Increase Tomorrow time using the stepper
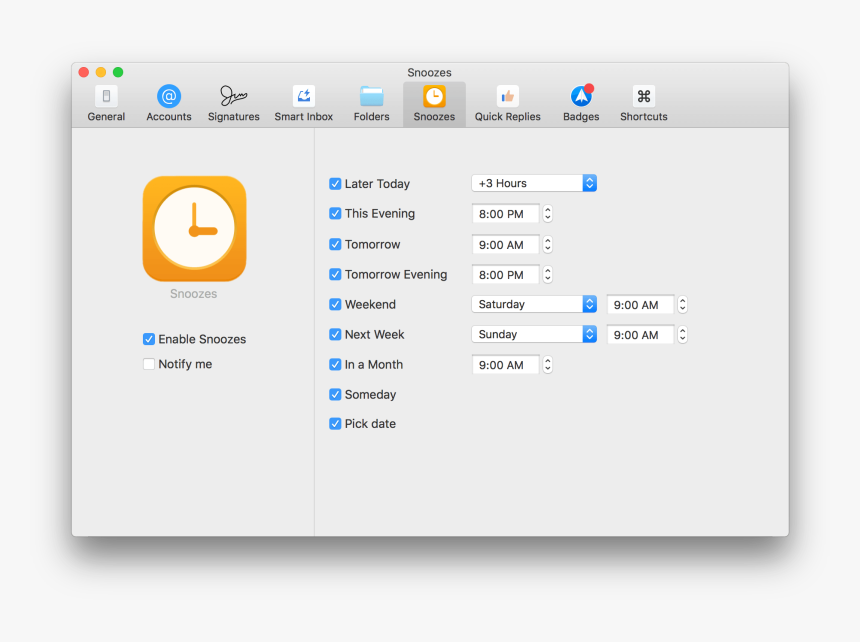The height and width of the screenshot is (642, 860). [x=547, y=240]
